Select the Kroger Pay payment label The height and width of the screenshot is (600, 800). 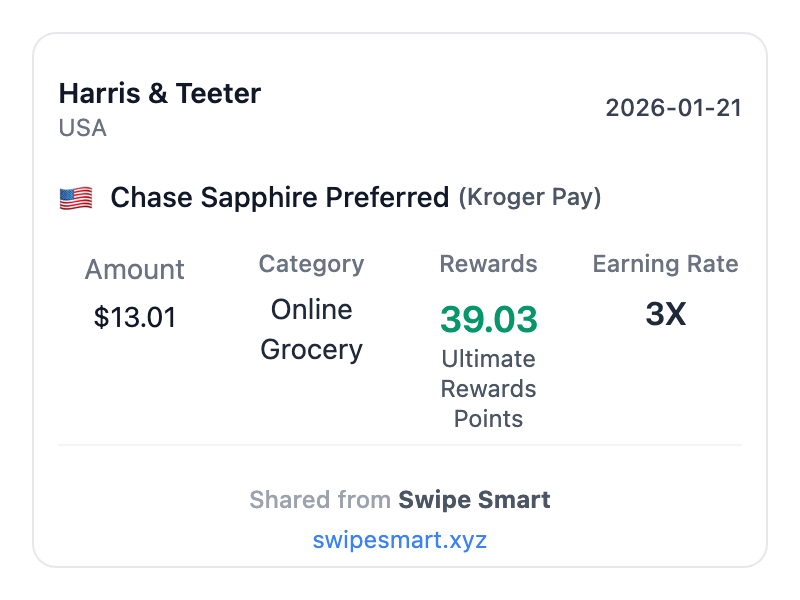tap(530, 198)
